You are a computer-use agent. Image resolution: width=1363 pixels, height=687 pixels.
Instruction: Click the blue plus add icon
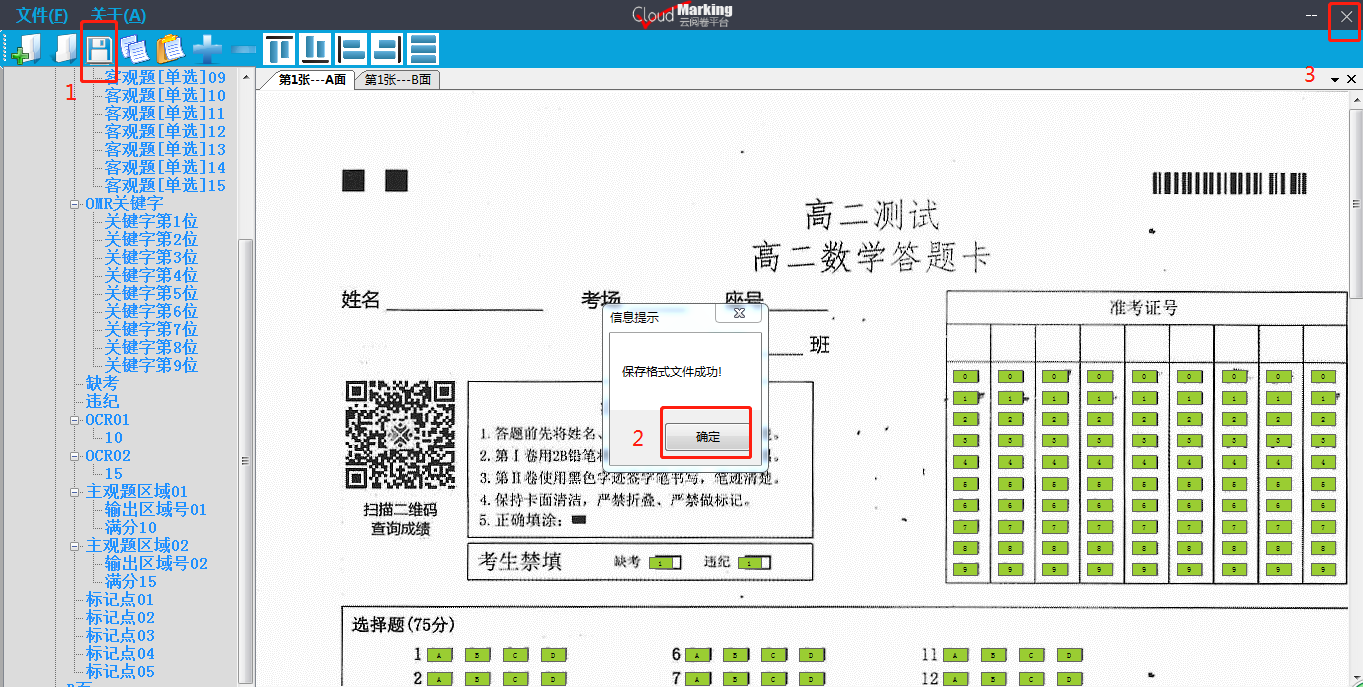click(206, 48)
